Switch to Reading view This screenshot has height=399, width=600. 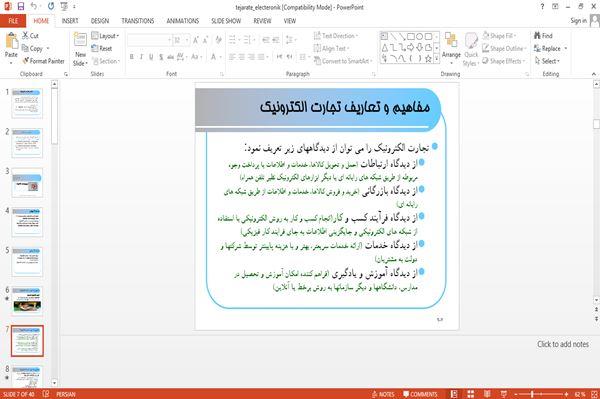tap(487, 394)
